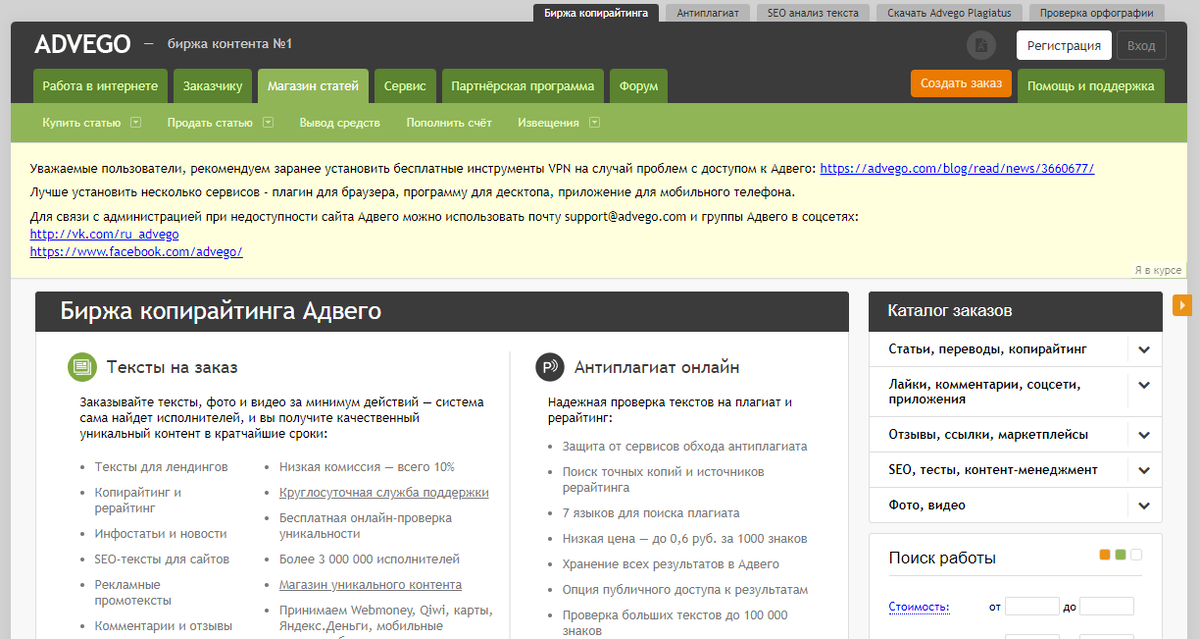This screenshot has width=1200, height=639.
Task: Click Тексты для лендингов list item
Action: (x=161, y=467)
